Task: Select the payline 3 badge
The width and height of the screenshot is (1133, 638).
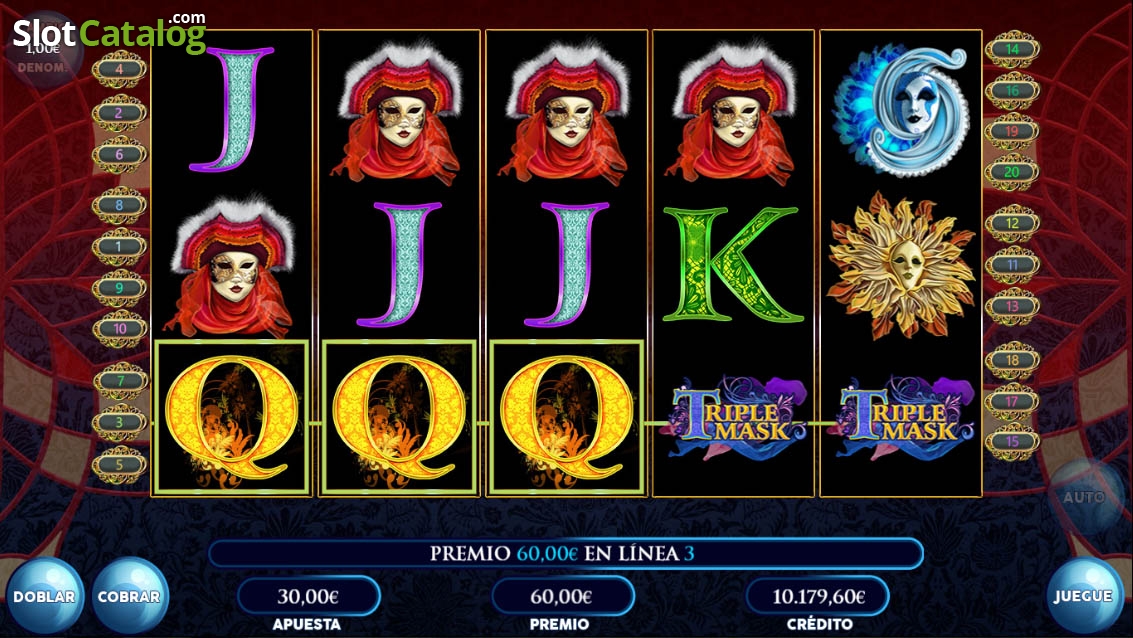Action: point(119,422)
